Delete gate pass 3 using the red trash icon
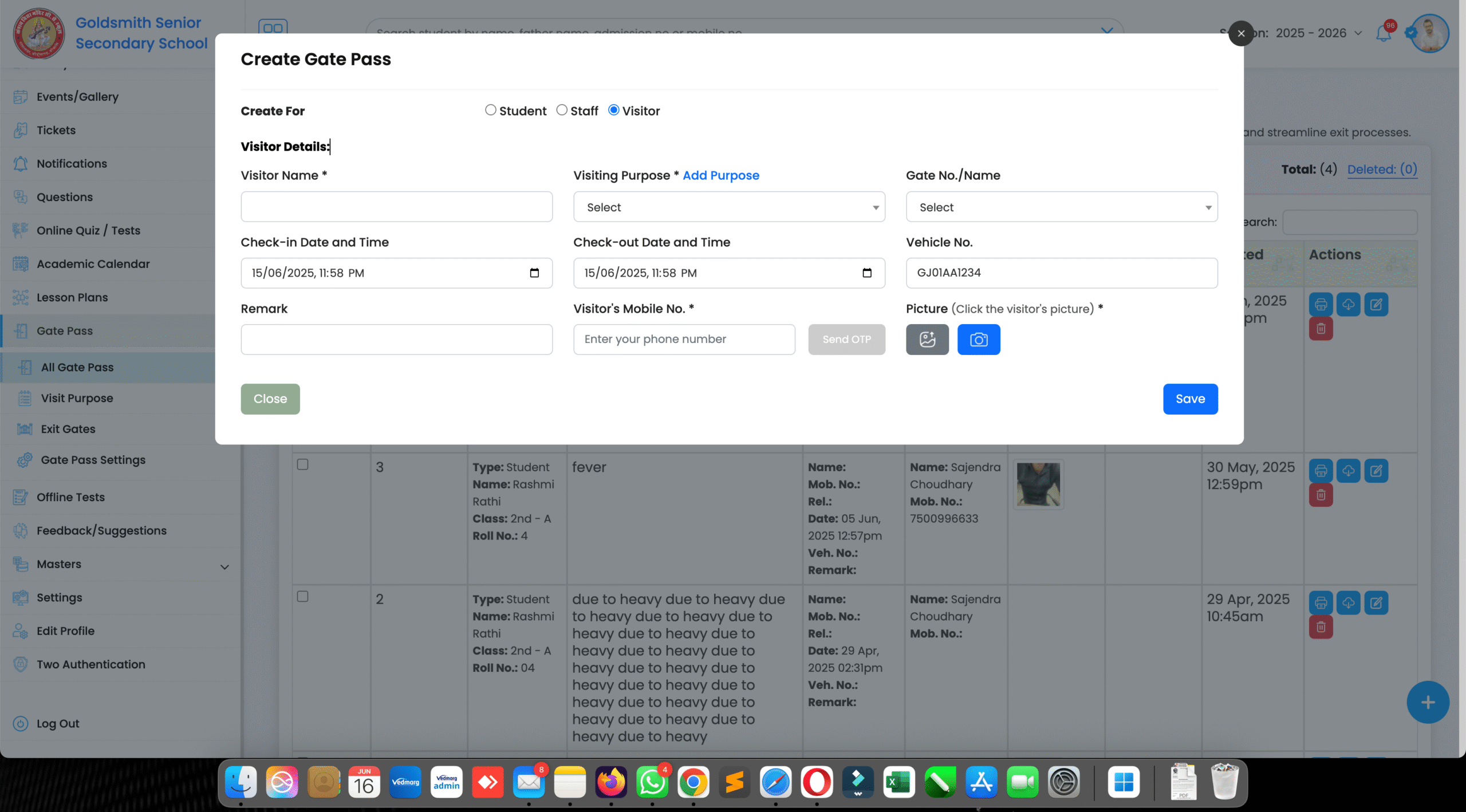This screenshot has width=1466, height=812. (1321, 495)
